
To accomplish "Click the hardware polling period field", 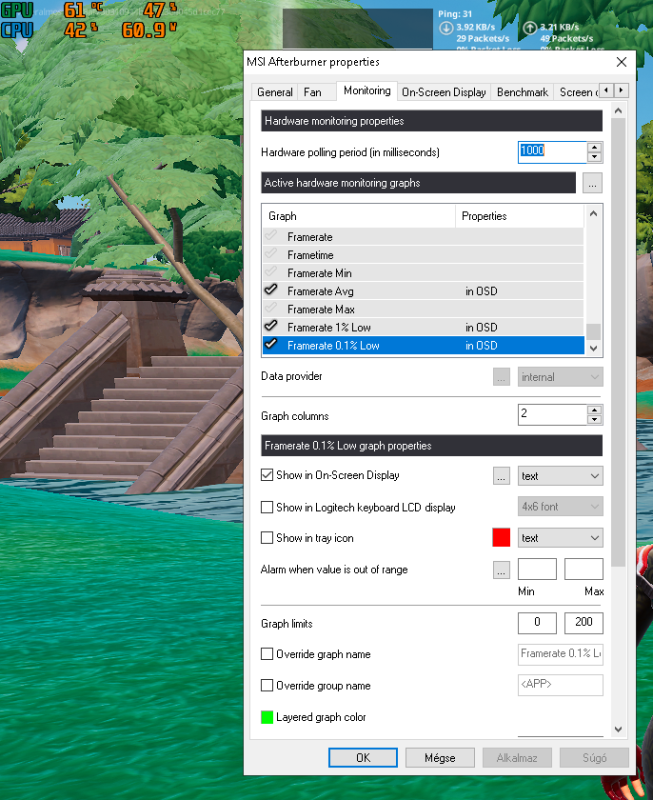I will point(552,152).
